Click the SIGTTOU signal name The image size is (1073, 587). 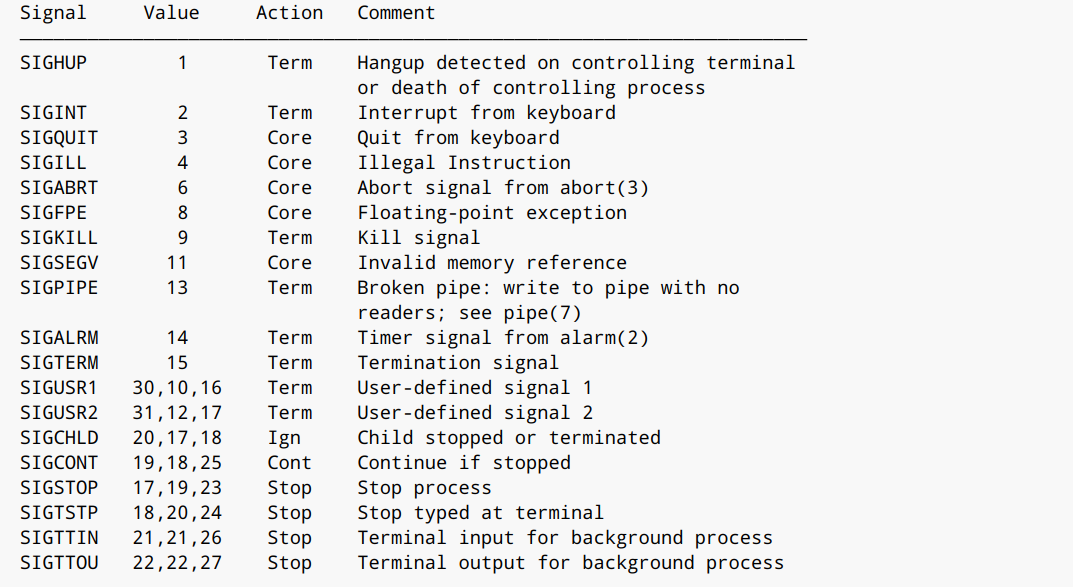(x=59, y=563)
